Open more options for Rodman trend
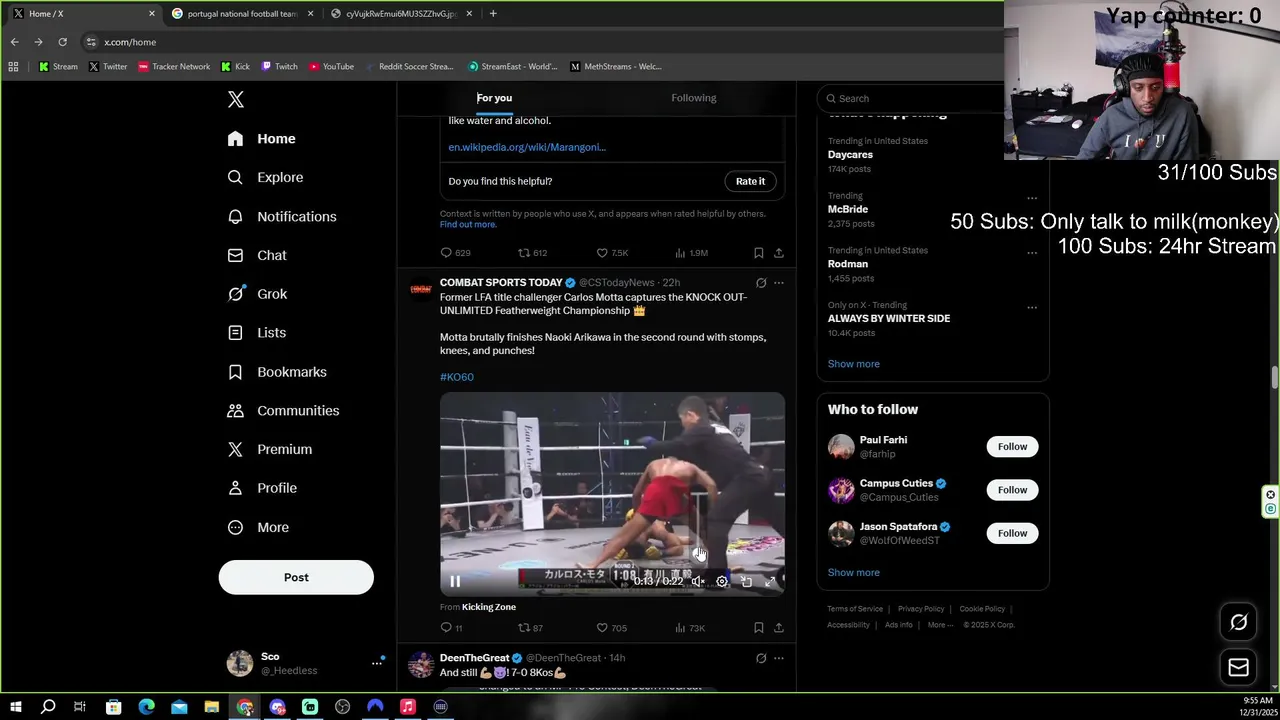 click(1032, 253)
